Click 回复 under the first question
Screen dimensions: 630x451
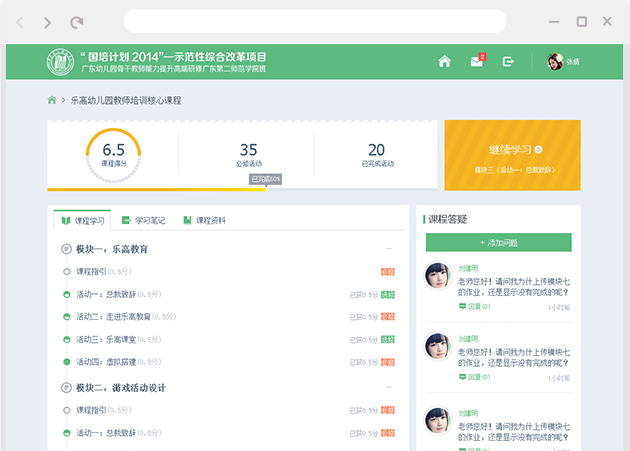(473, 307)
